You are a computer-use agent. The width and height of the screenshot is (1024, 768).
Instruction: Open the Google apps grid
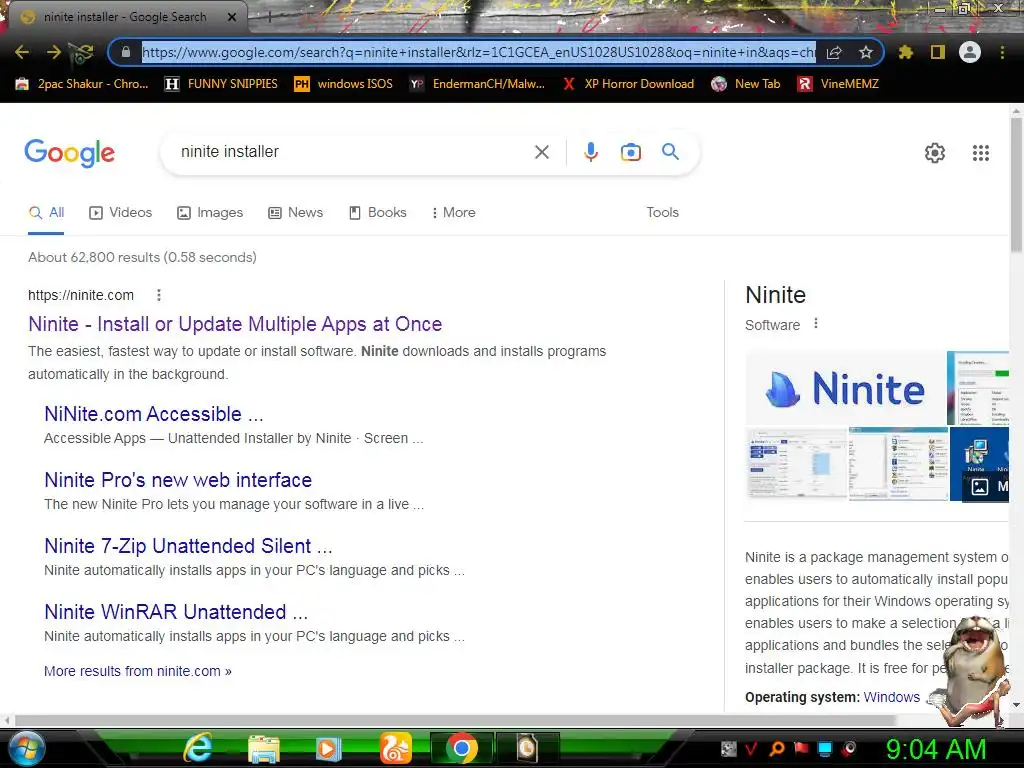[981, 153]
